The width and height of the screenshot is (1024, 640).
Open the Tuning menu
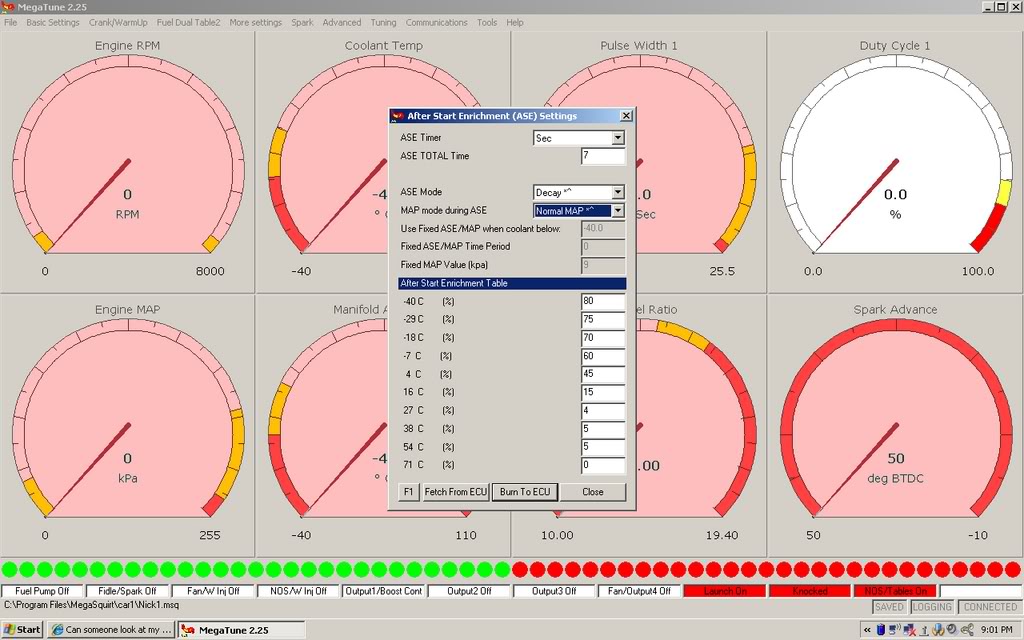(383, 22)
